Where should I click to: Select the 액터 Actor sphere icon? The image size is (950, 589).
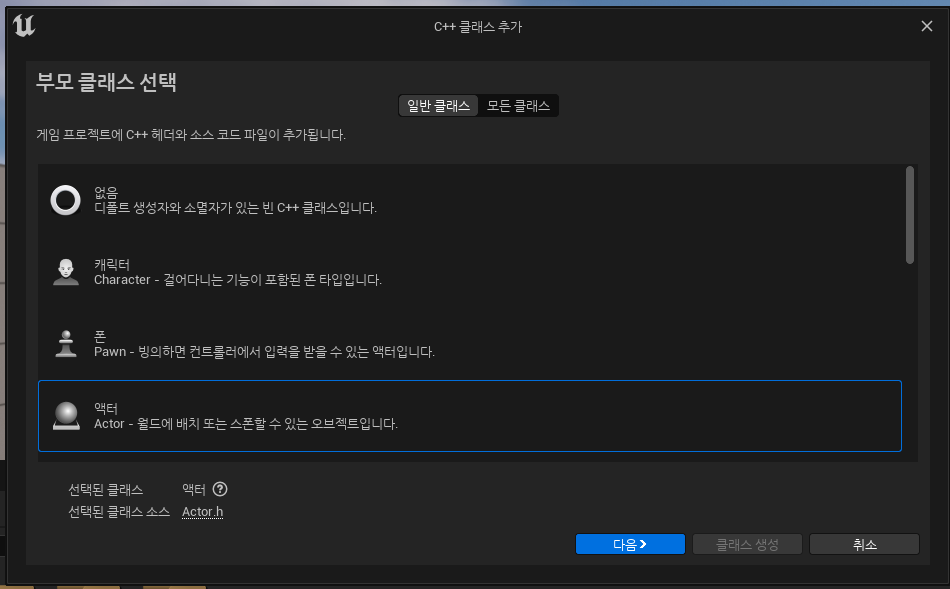click(66, 416)
